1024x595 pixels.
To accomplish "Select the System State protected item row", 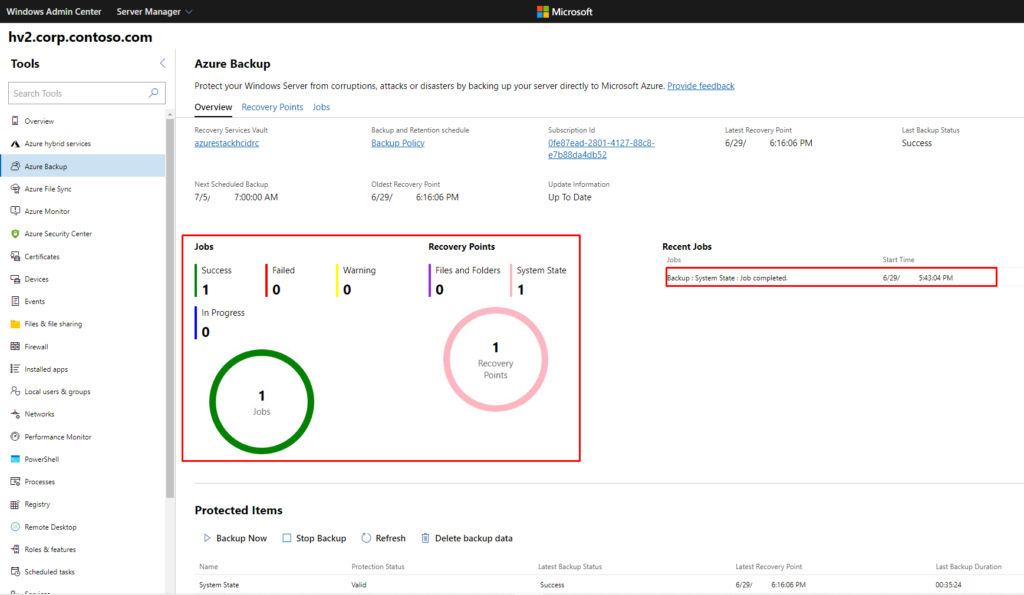I will coord(607,585).
